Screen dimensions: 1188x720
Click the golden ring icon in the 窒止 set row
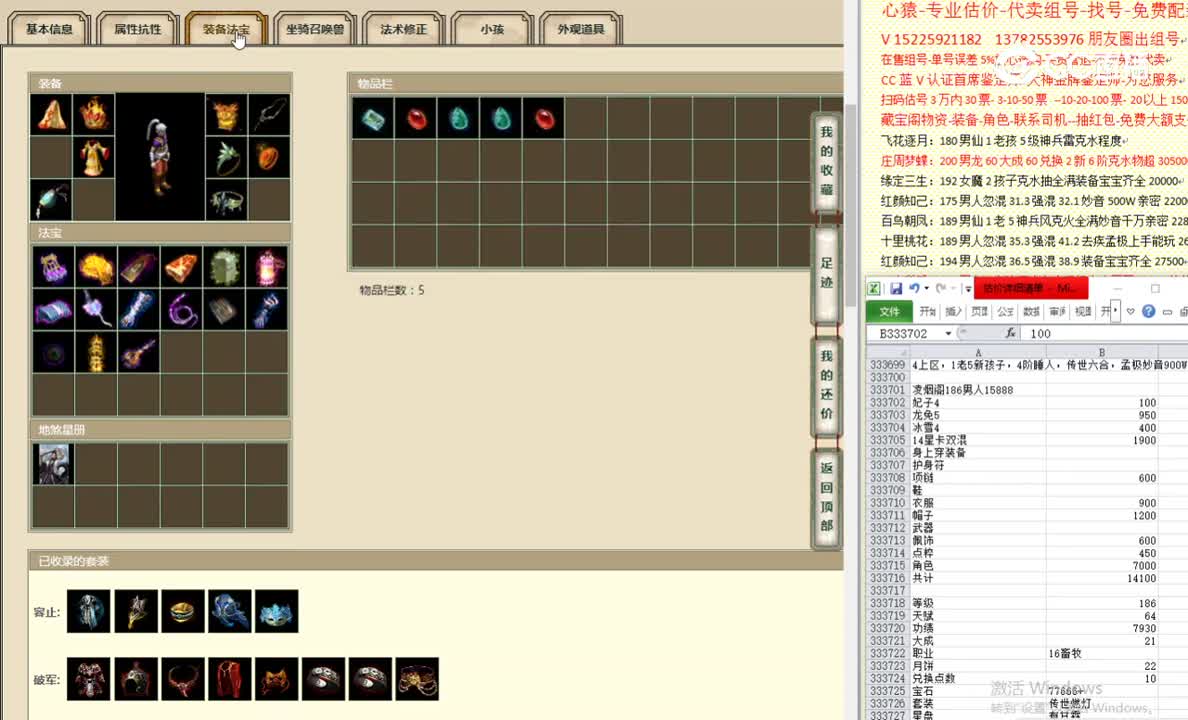pyautogui.click(x=183, y=613)
